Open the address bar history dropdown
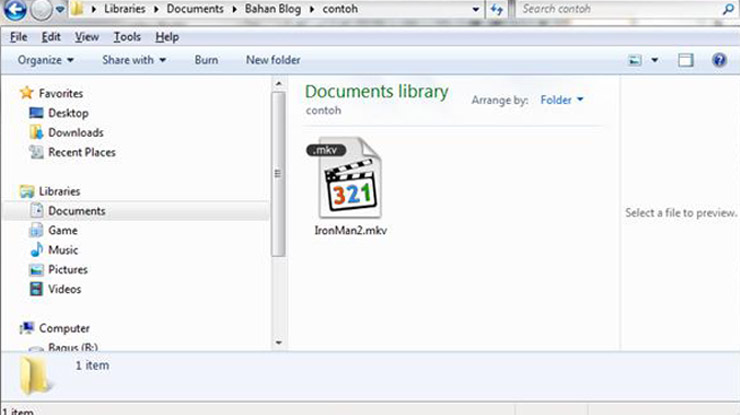This screenshot has height=415, width=740. [476, 9]
